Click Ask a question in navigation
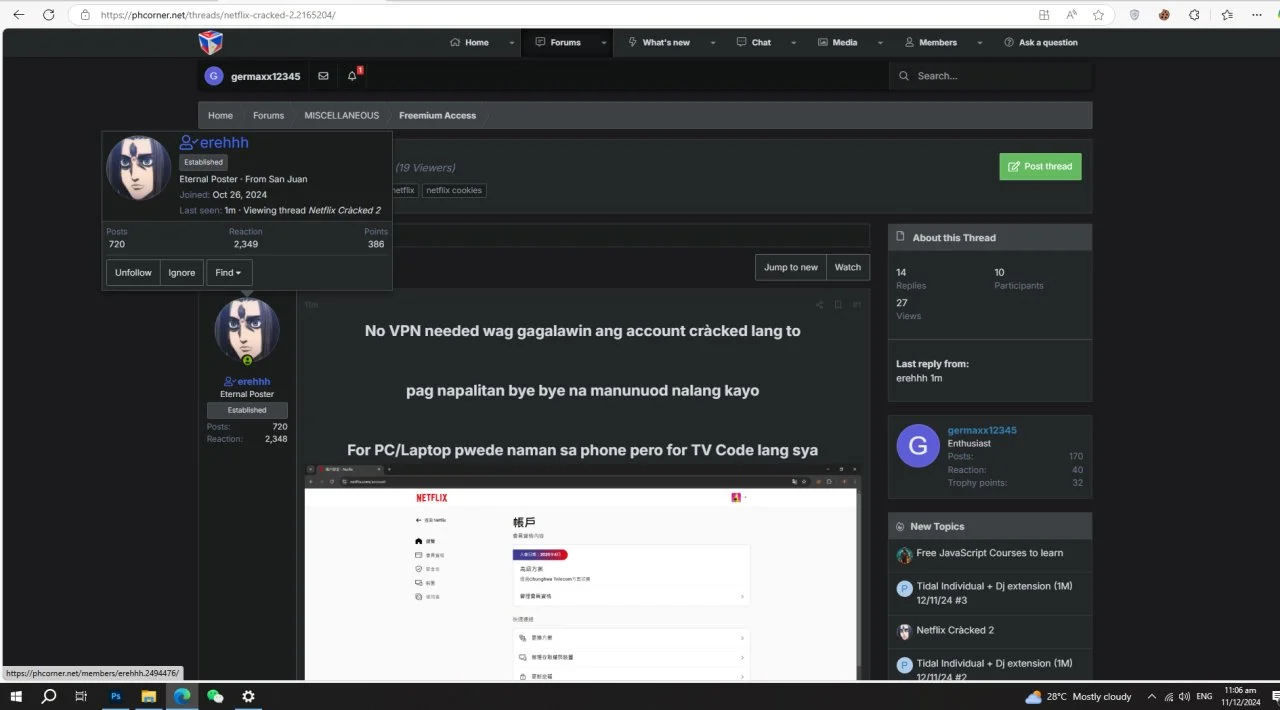Image resolution: width=1280 pixels, height=710 pixels. point(1041,43)
